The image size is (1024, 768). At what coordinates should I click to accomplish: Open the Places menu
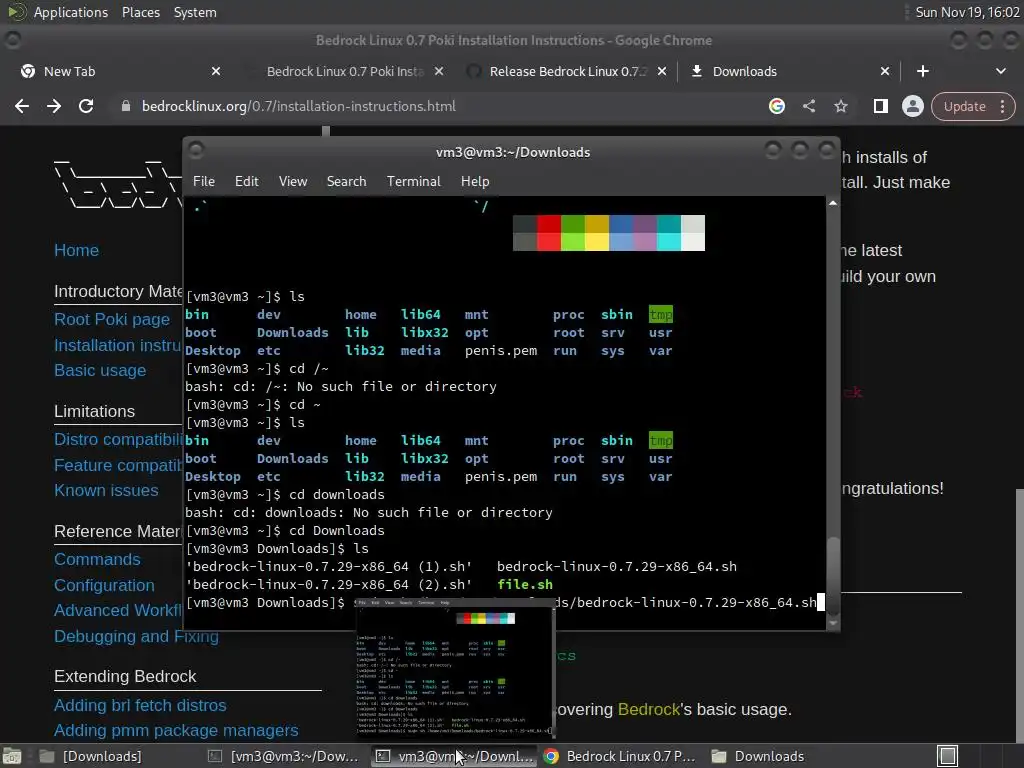coord(140,12)
